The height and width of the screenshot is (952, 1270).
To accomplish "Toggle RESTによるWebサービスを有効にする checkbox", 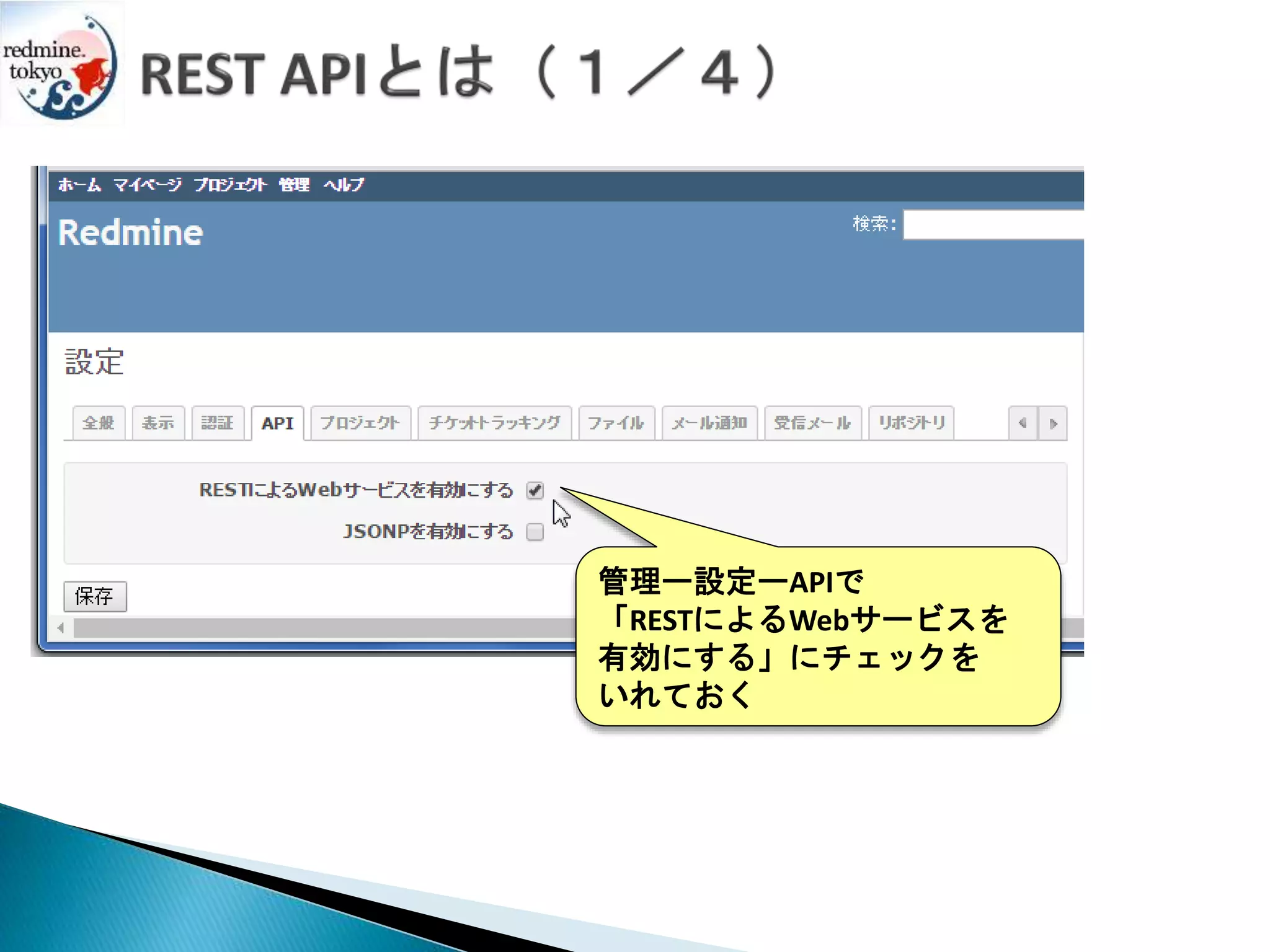I will (x=535, y=490).
